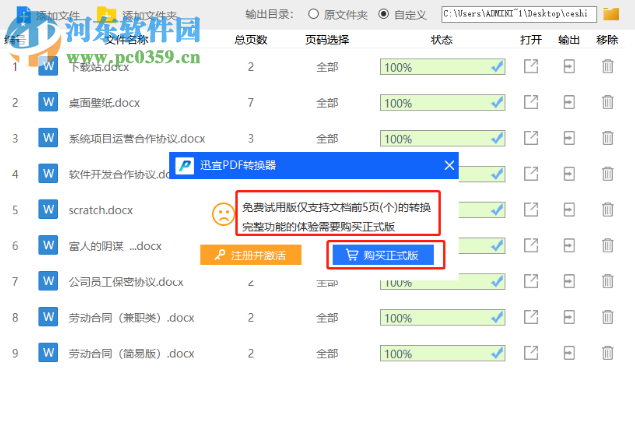Viewport: 635px width, 430px height.
Task: Change page selection for 系统项目运营合作协议.docx
Action: (x=327, y=138)
